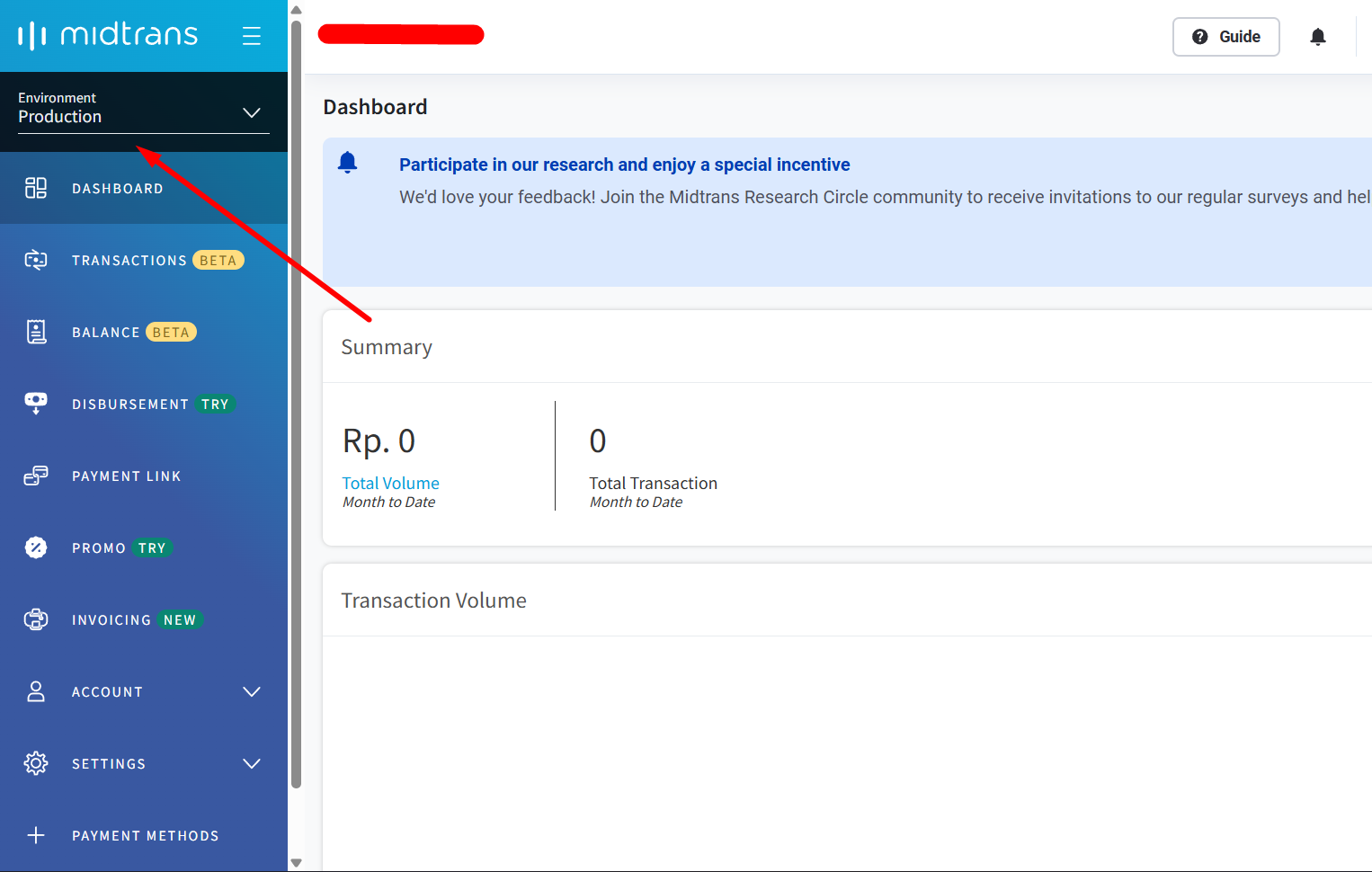The width and height of the screenshot is (1372, 872).
Task: Click the Settings gear icon
Action: click(36, 763)
